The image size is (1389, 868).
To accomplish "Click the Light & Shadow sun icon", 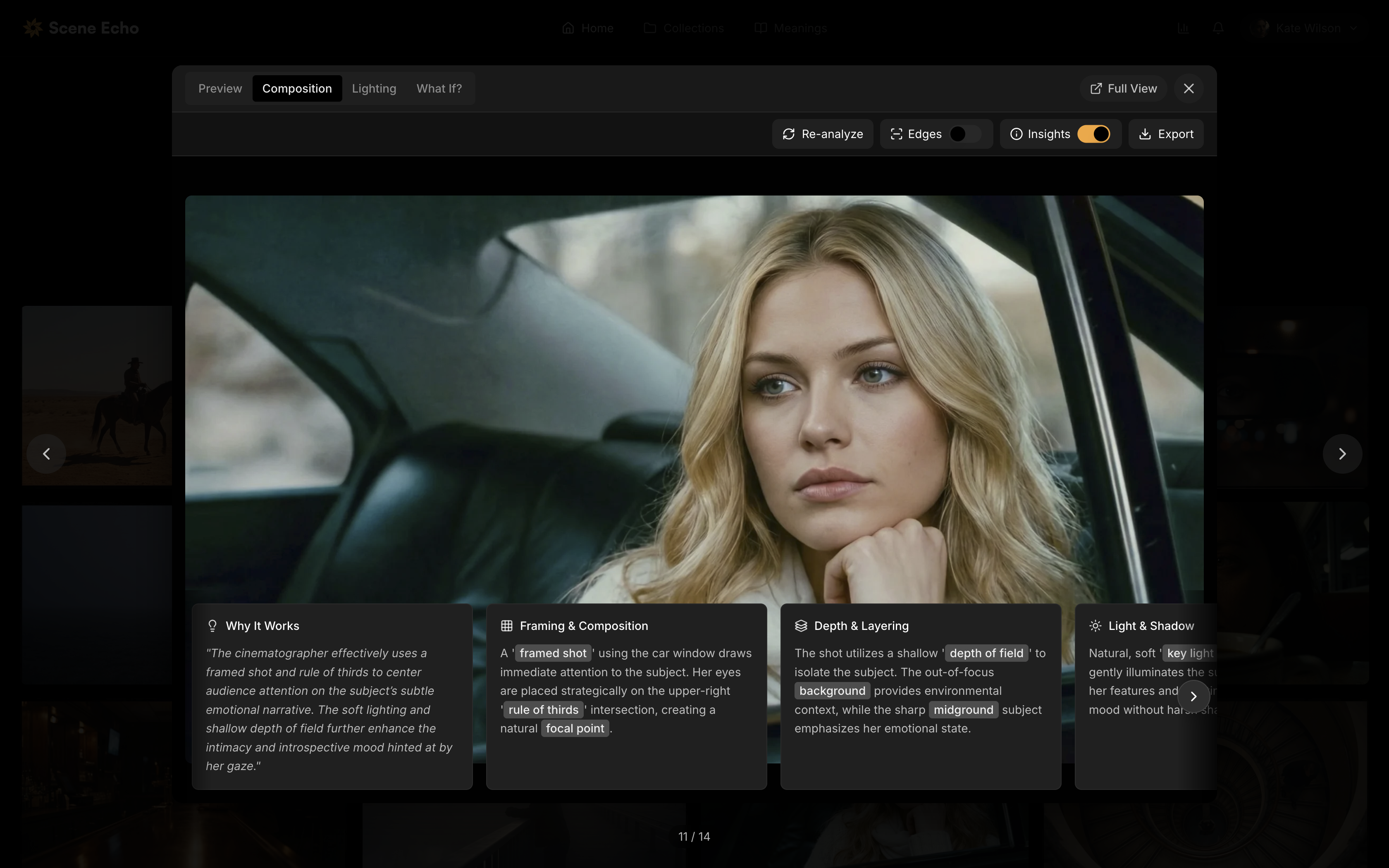I will click(1095, 626).
